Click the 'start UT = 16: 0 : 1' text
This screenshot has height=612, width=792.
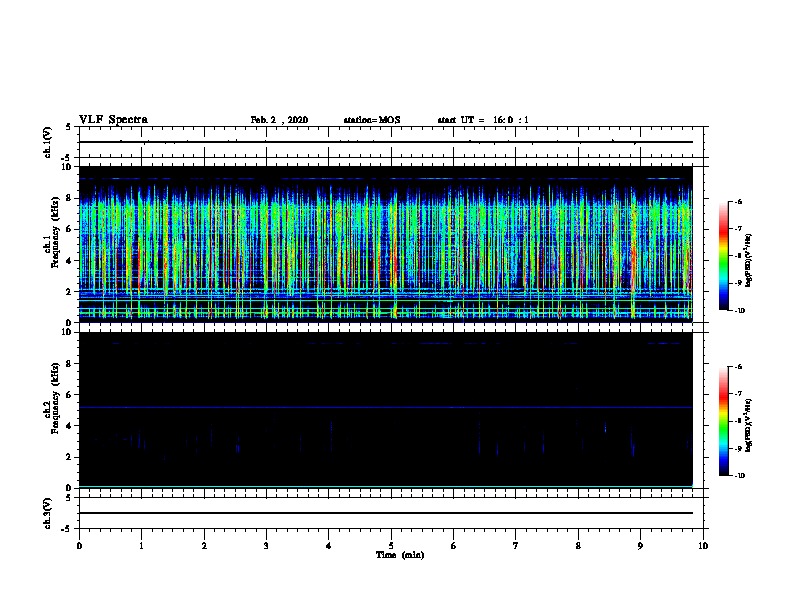pyautogui.click(x=483, y=120)
